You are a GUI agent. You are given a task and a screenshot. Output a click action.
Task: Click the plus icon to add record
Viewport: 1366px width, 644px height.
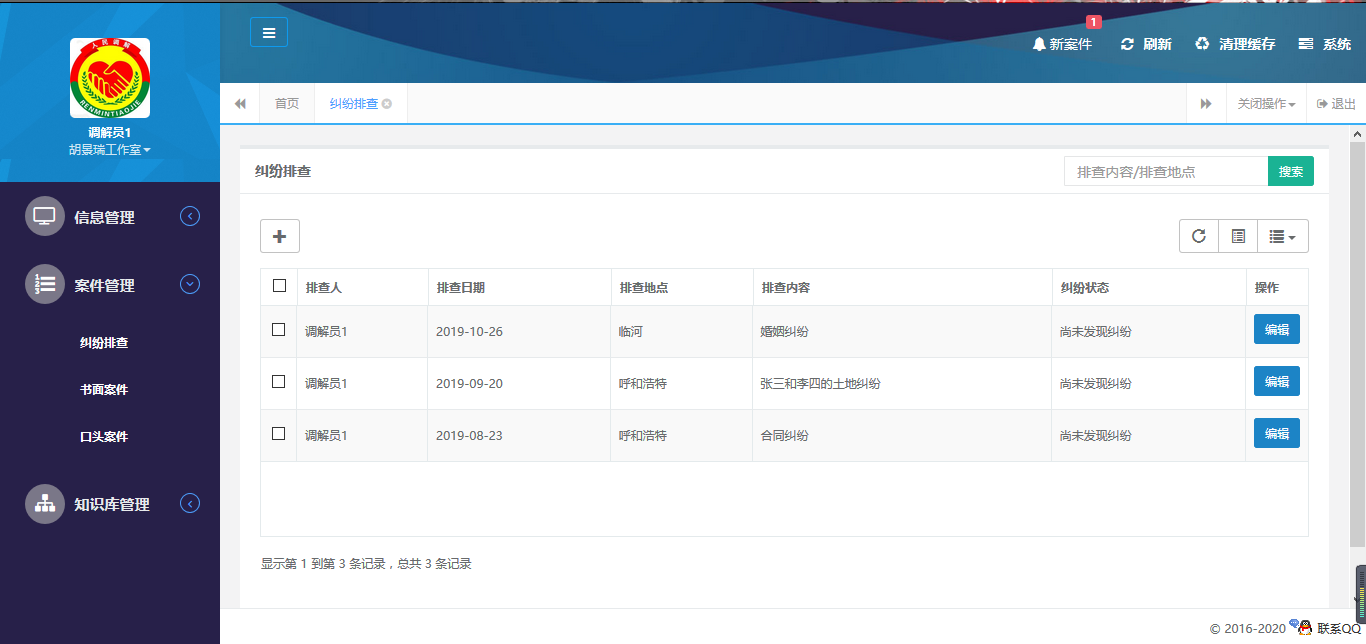(280, 236)
